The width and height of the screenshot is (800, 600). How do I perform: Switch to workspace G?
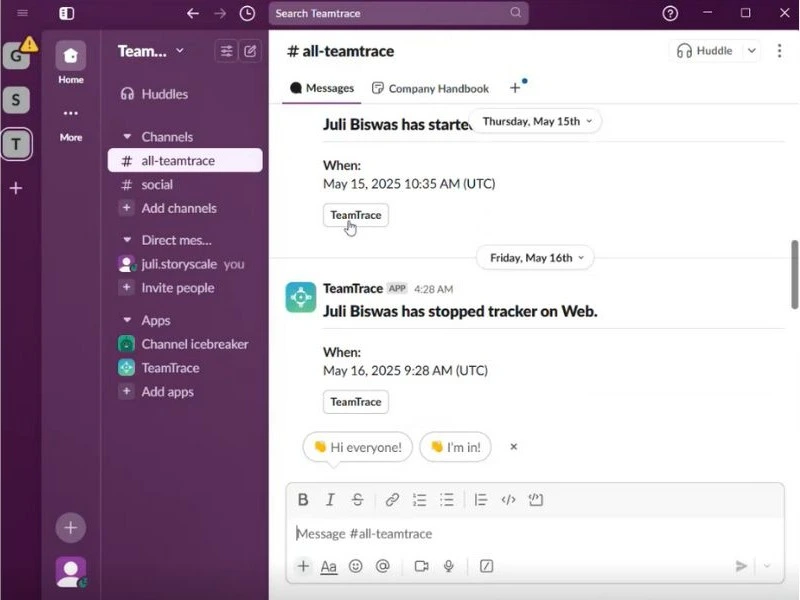pyautogui.click(x=16, y=55)
